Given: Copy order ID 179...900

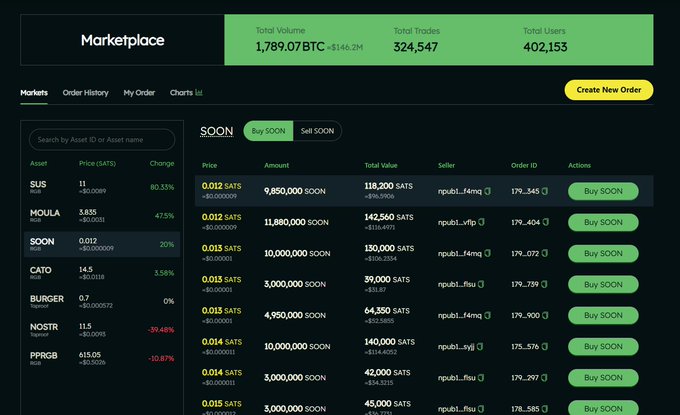Looking at the screenshot, I should pos(546,316).
